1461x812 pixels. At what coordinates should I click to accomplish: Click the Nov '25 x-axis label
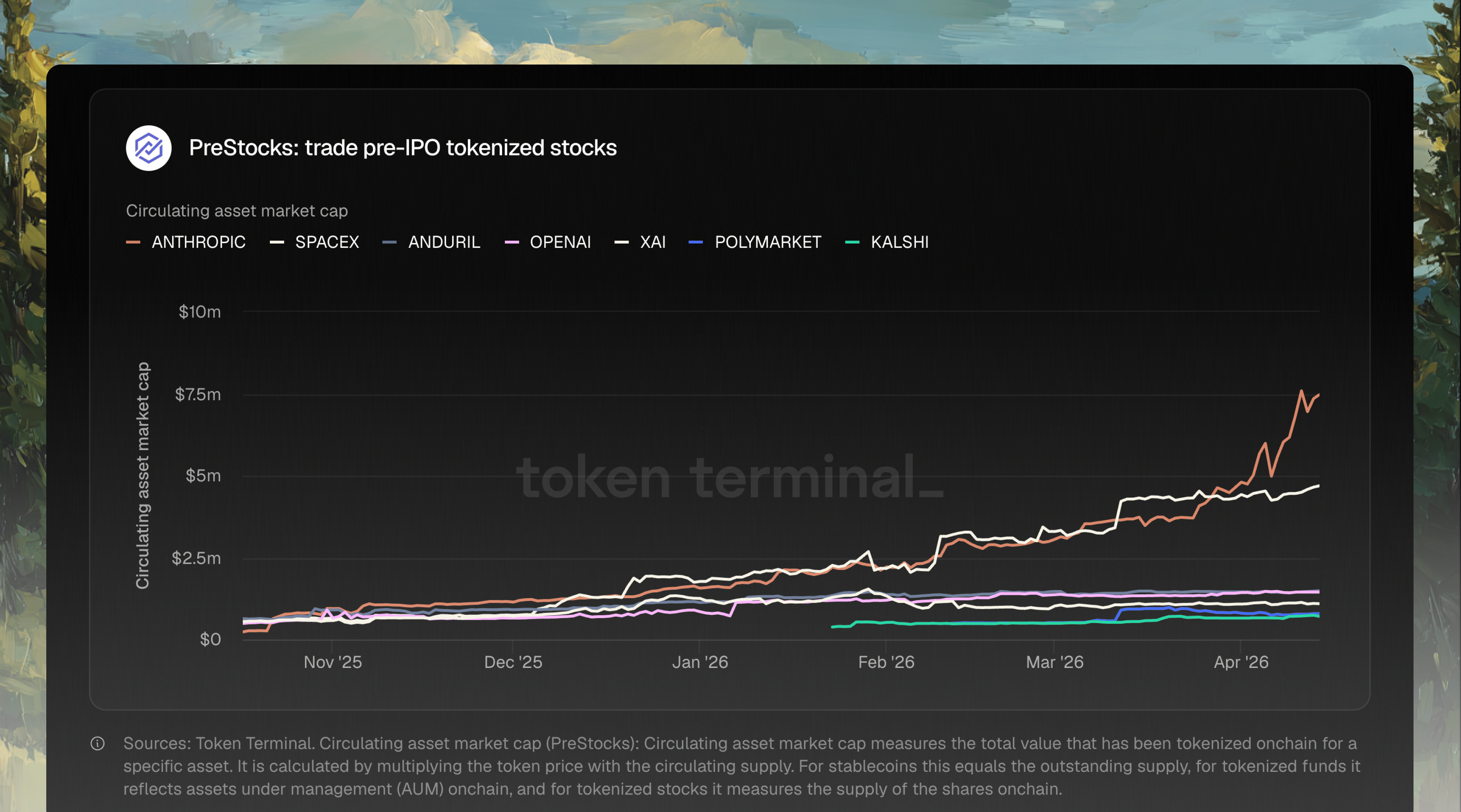tap(332, 662)
